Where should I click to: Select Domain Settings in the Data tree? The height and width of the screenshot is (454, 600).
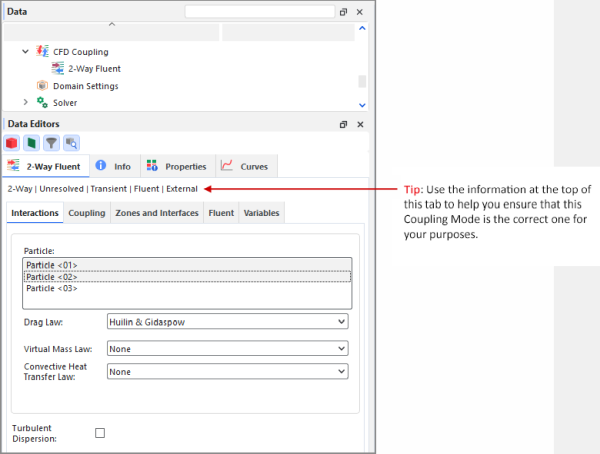(86, 86)
